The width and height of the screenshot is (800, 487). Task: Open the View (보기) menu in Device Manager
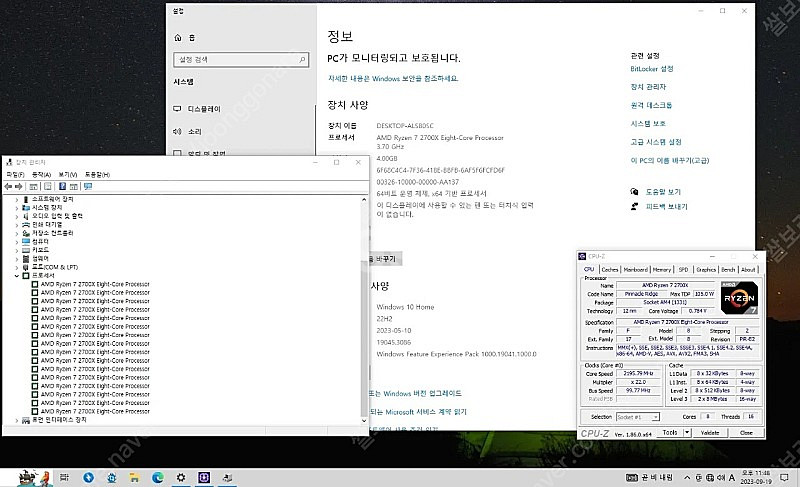[x=67, y=175]
